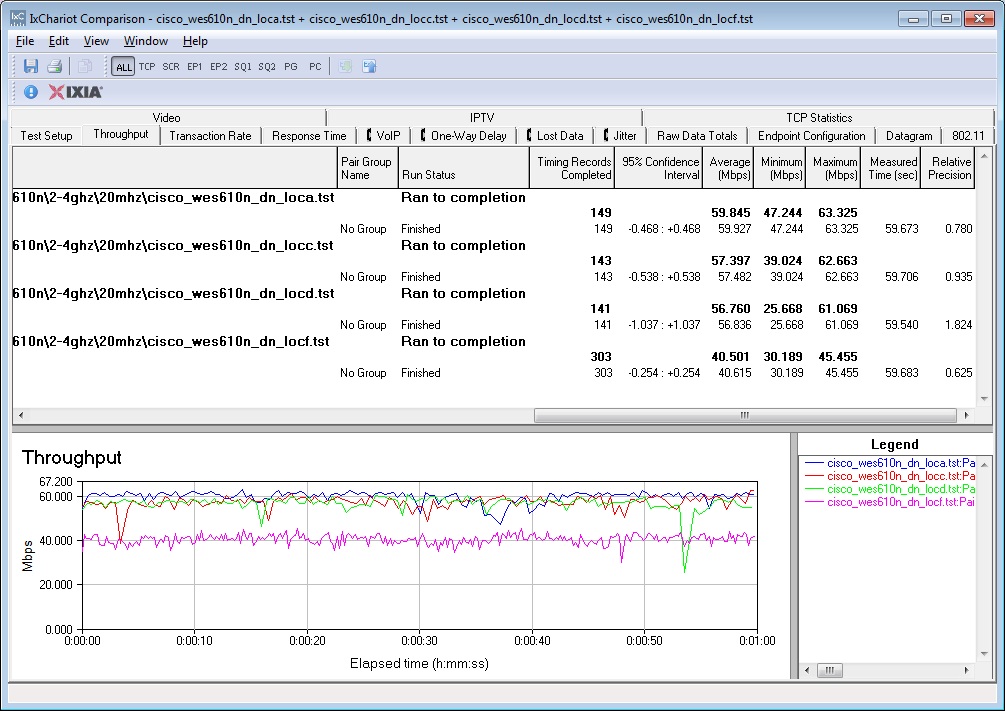Click the legend horizontal scrollbar thumb
Screen dimensions: 1005x711
click(829, 671)
